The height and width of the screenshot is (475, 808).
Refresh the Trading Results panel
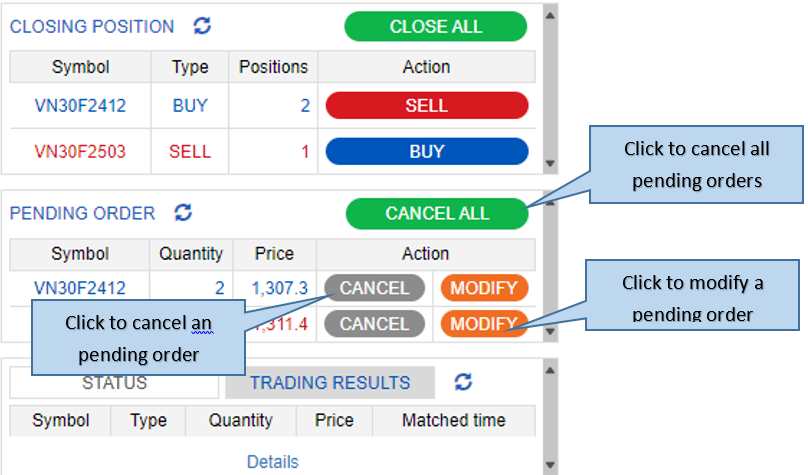click(463, 382)
